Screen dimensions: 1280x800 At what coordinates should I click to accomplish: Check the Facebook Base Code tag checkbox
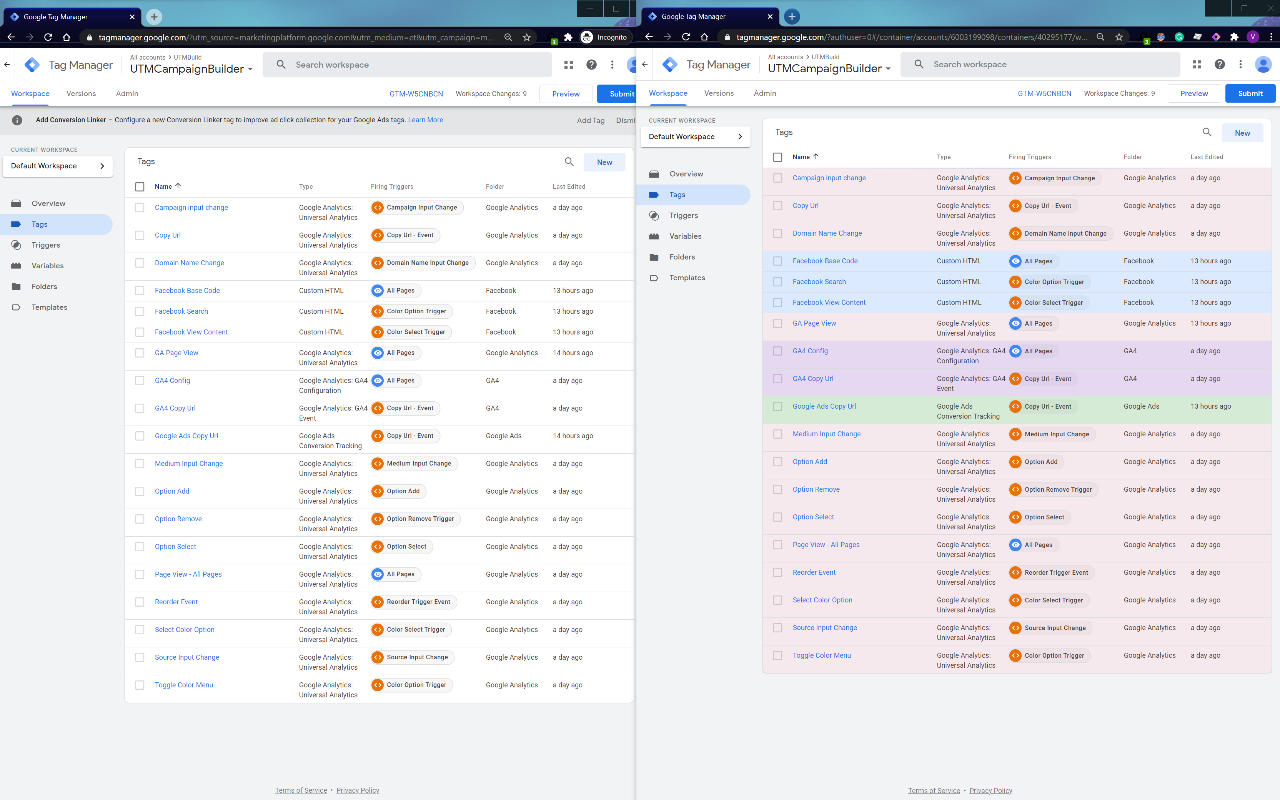tap(777, 260)
